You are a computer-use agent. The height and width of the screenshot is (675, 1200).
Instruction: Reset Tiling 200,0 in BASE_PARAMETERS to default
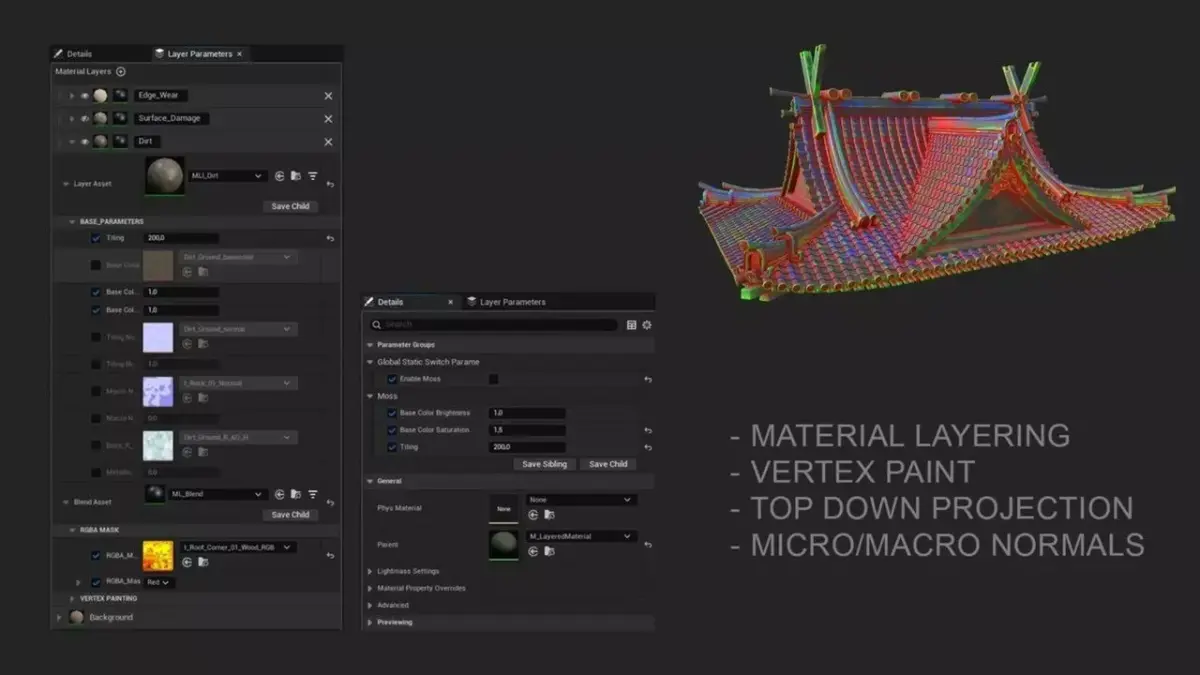(x=330, y=238)
